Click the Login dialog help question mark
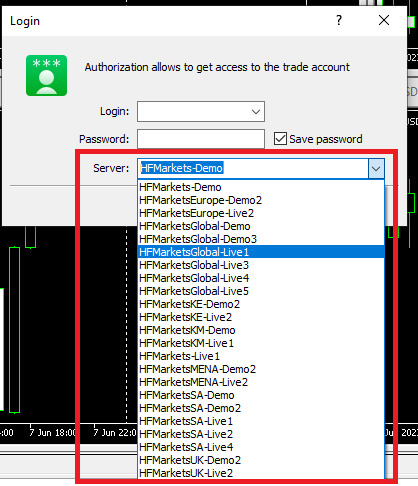The width and height of the screenshot is (418, 486). pyautogui.click(x=339, y=20)
